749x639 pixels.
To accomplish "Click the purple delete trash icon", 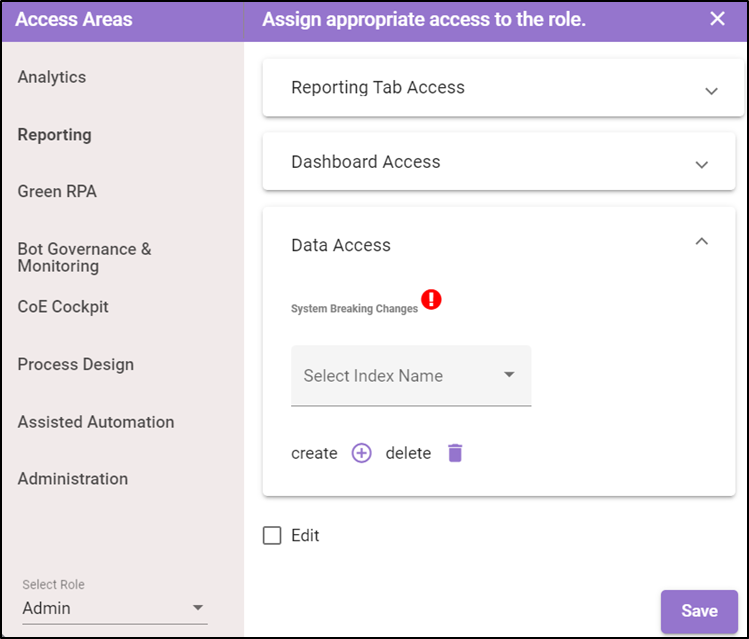I will [455, 453].
